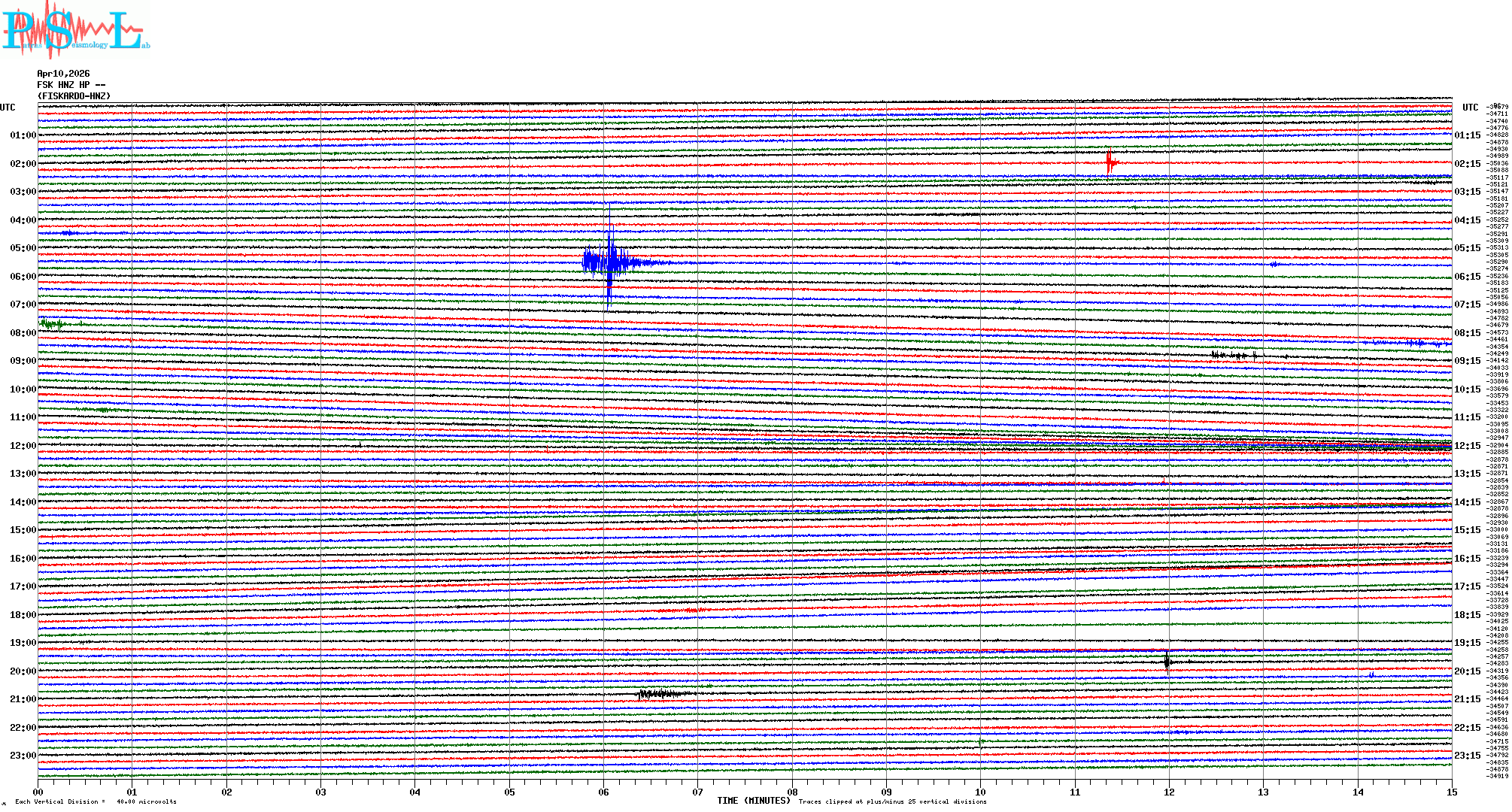The image size is (1512, 812).
Task: Select the 20:15 time label on the right axis
Action: click(1467, 671)
